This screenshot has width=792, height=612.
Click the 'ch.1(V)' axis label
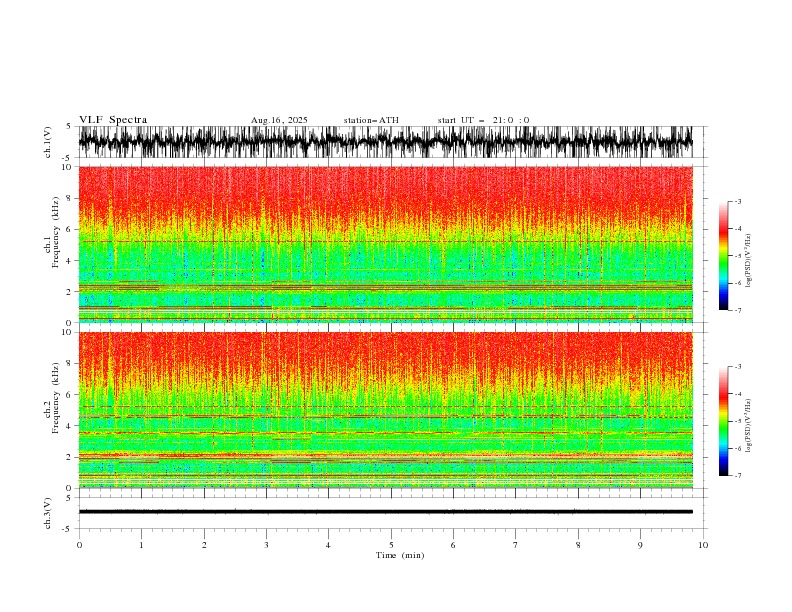tap(48, 142)
